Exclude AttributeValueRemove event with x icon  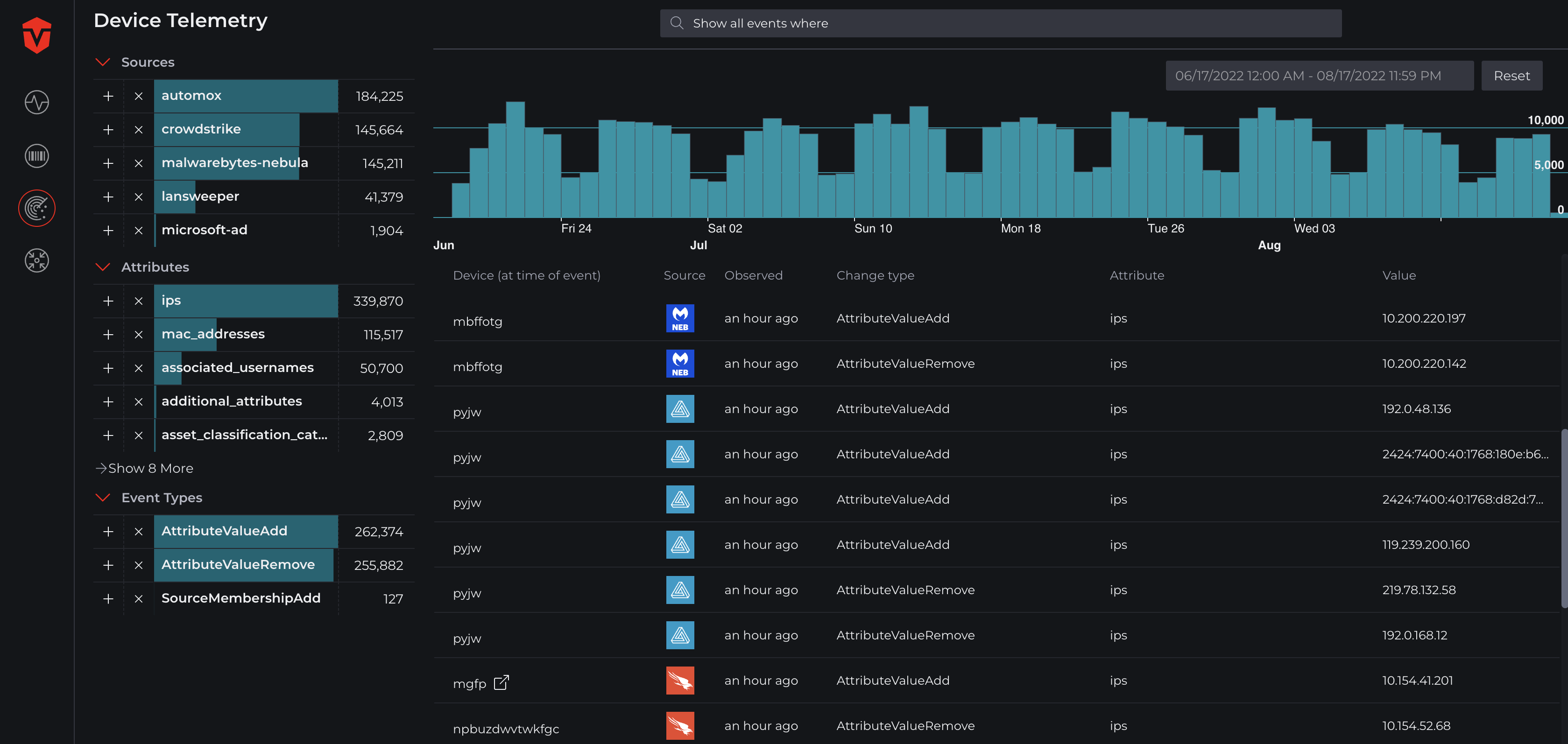(x=139, y=565)
